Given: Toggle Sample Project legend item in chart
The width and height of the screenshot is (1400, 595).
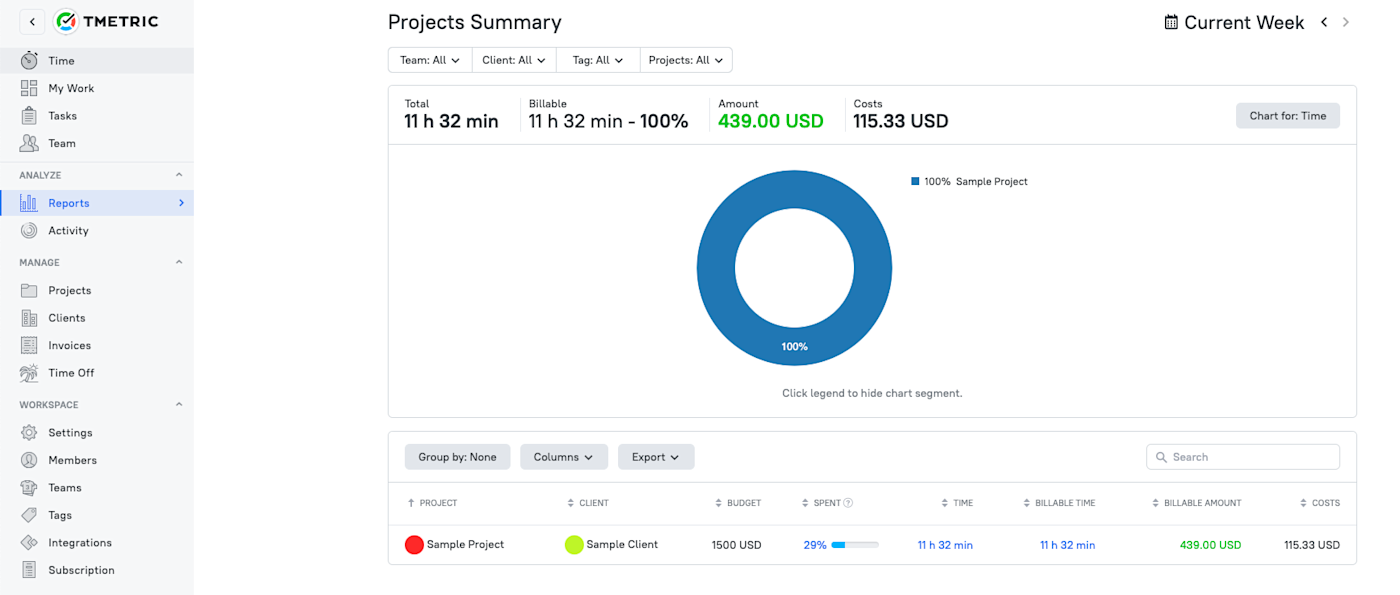Looking at the screenshot, I should click(x=969, y=182).
